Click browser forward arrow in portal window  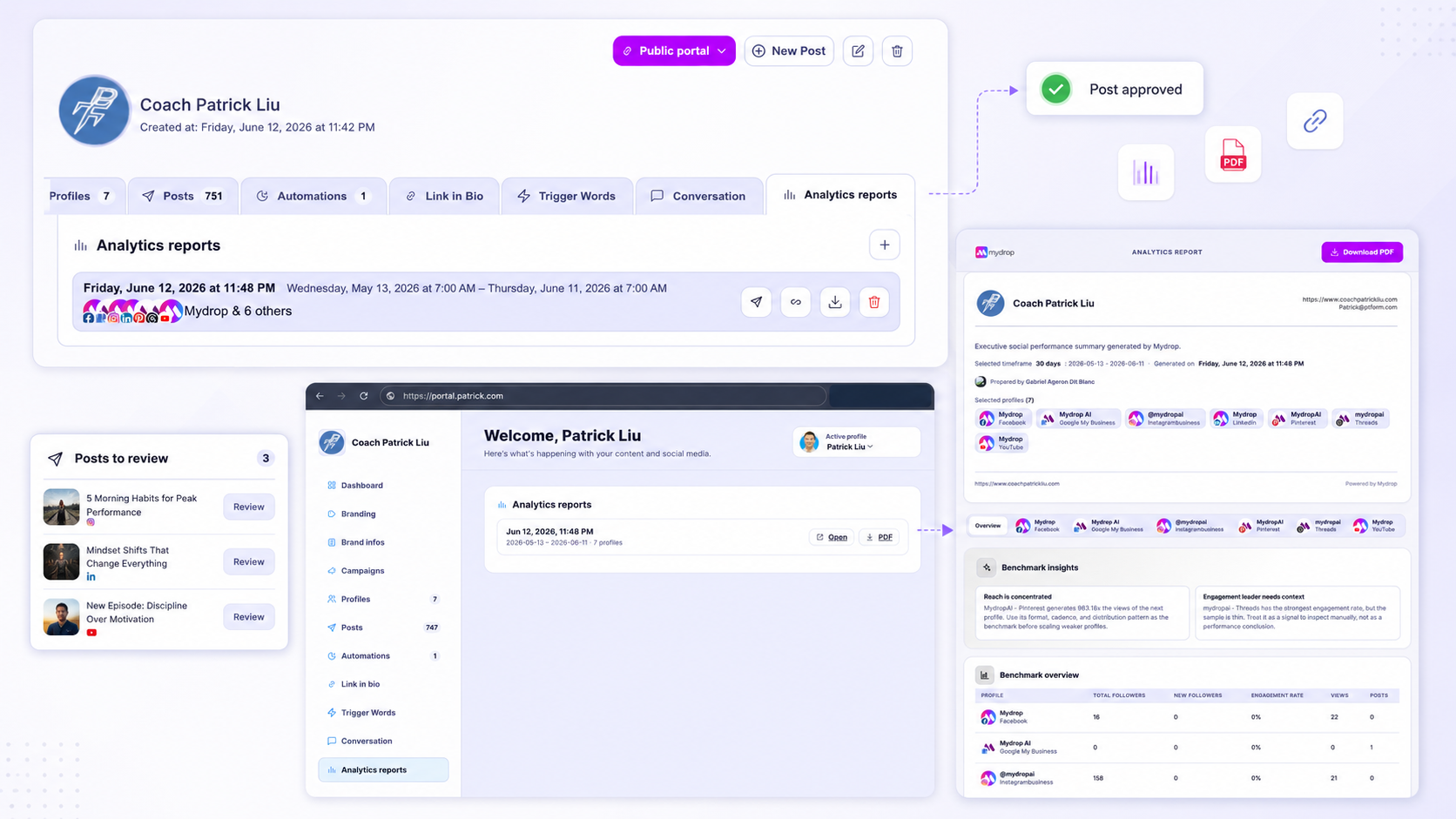coord(341,396)
